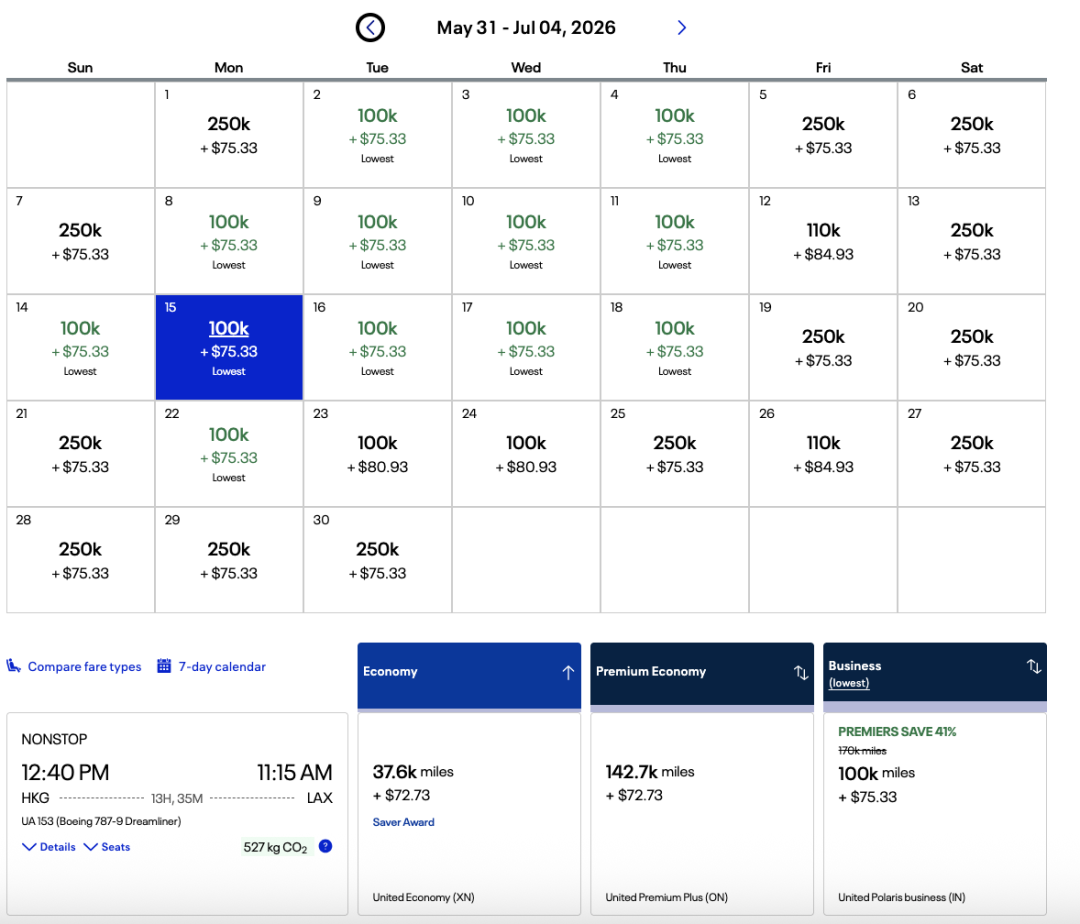Open Compare fare types link
The height and width of the screenshot is (924, 1080).
(84, 667)
